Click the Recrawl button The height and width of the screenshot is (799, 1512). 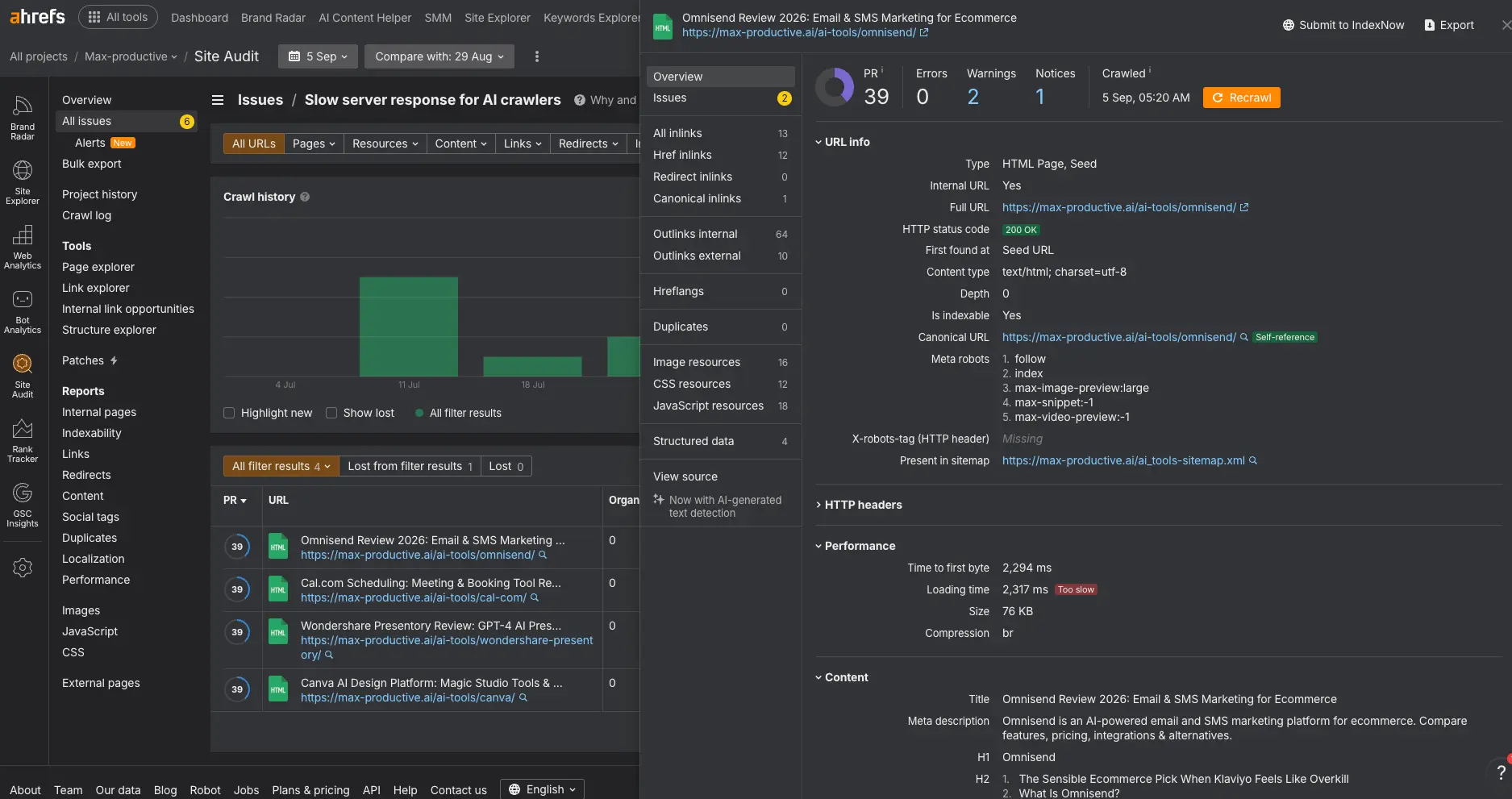pos(1242,98)
